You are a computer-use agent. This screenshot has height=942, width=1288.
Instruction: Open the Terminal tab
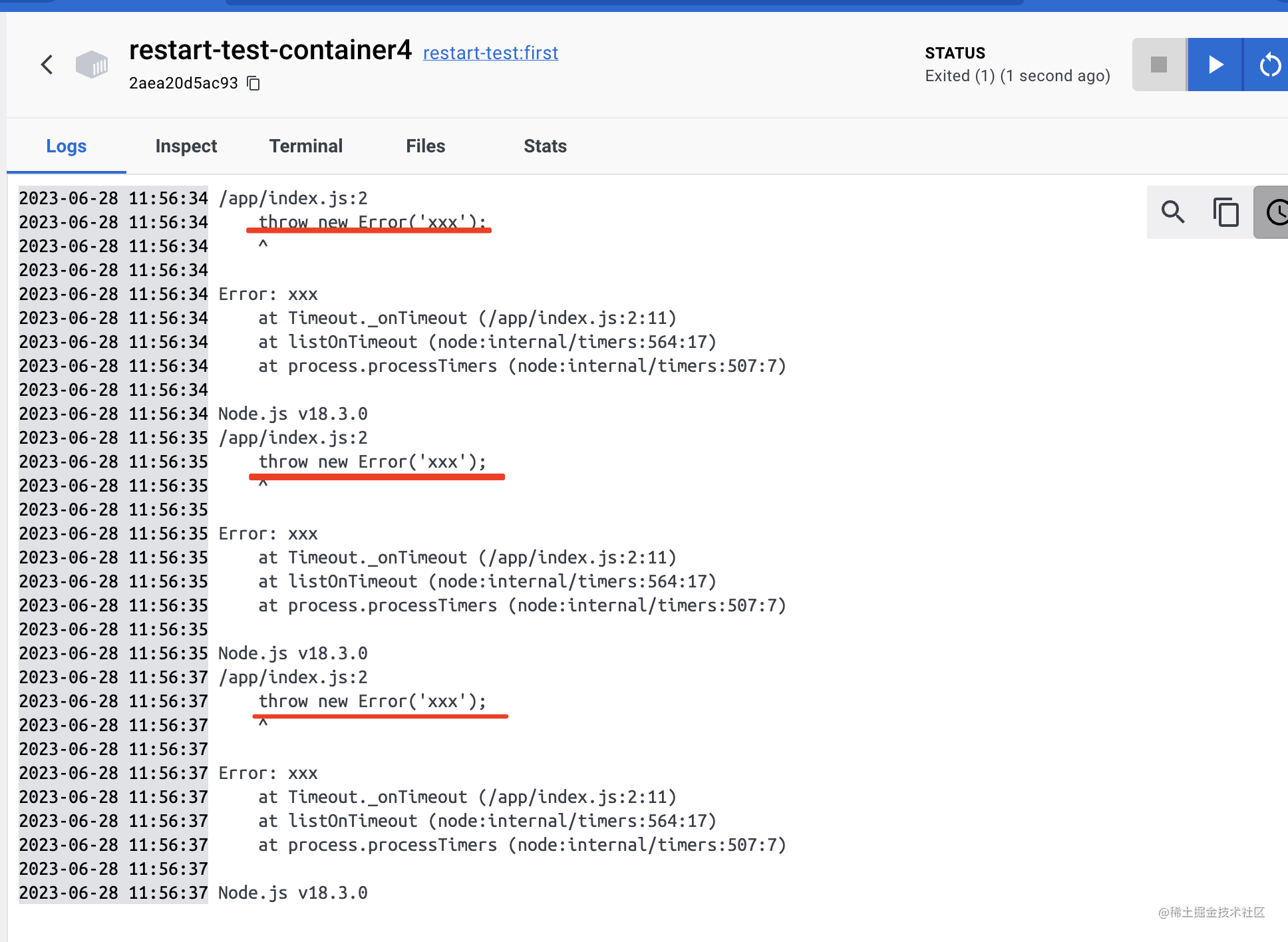click(x=305, y=146)
